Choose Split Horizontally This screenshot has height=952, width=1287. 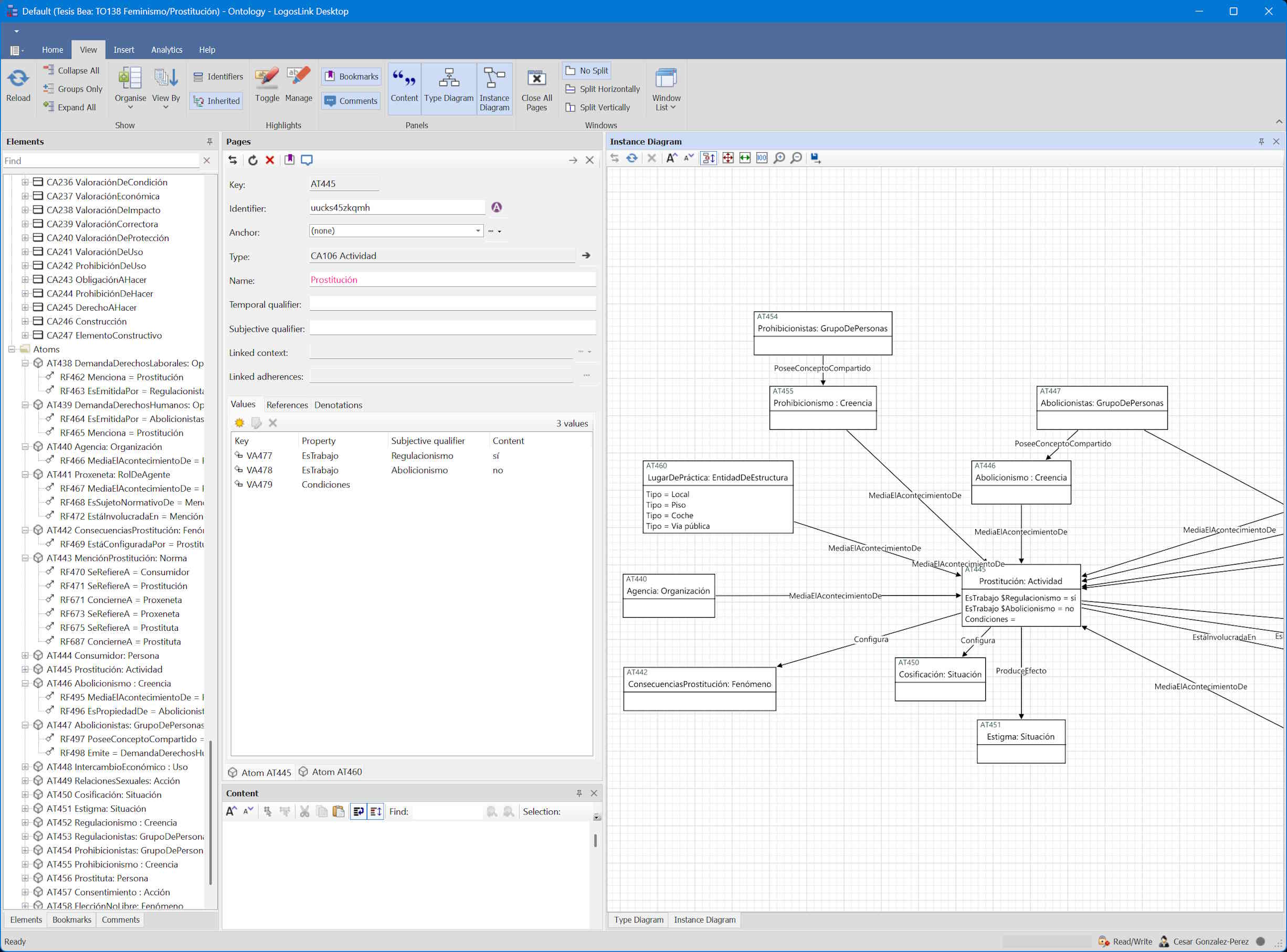[603, 89]
